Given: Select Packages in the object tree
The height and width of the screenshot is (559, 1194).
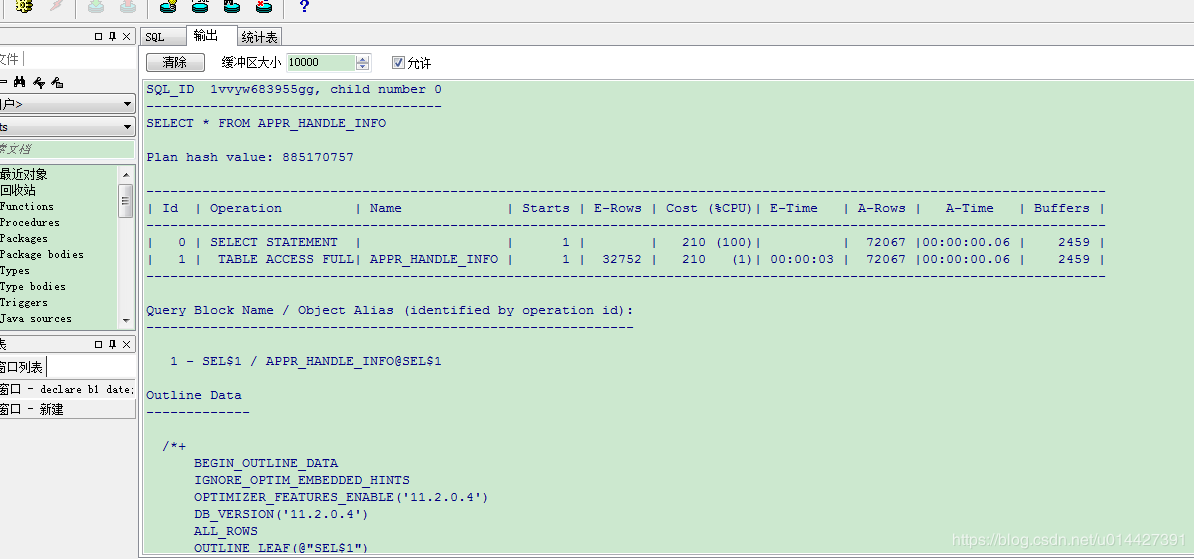Looking at the screenshot, I should [x=24, y=238].
